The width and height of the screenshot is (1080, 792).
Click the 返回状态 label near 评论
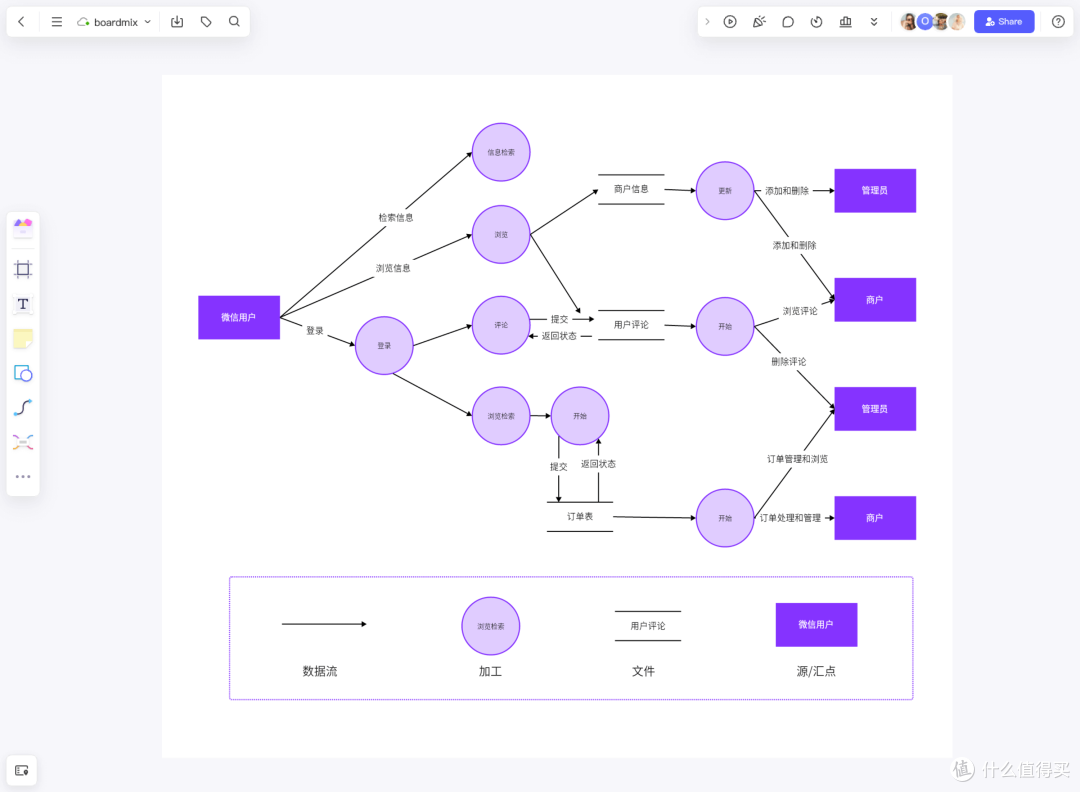[x=559, y=336]
